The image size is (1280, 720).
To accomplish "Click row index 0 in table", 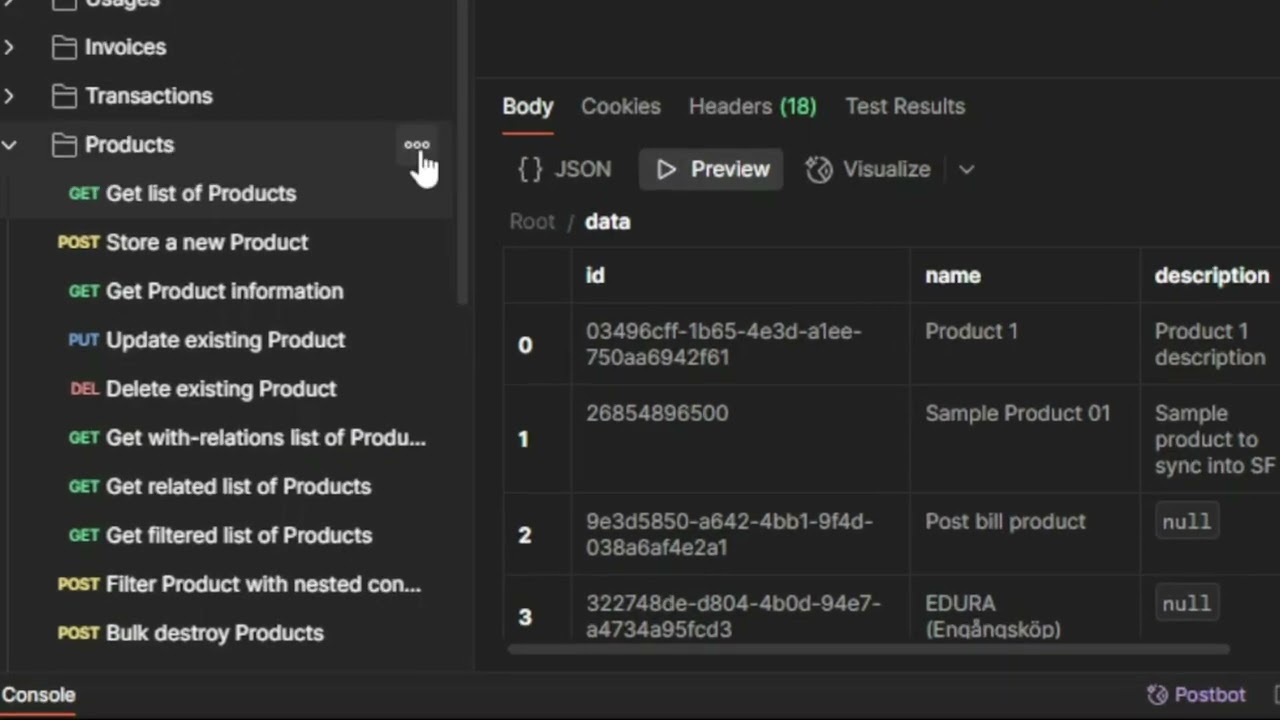I will coord(537,345).
